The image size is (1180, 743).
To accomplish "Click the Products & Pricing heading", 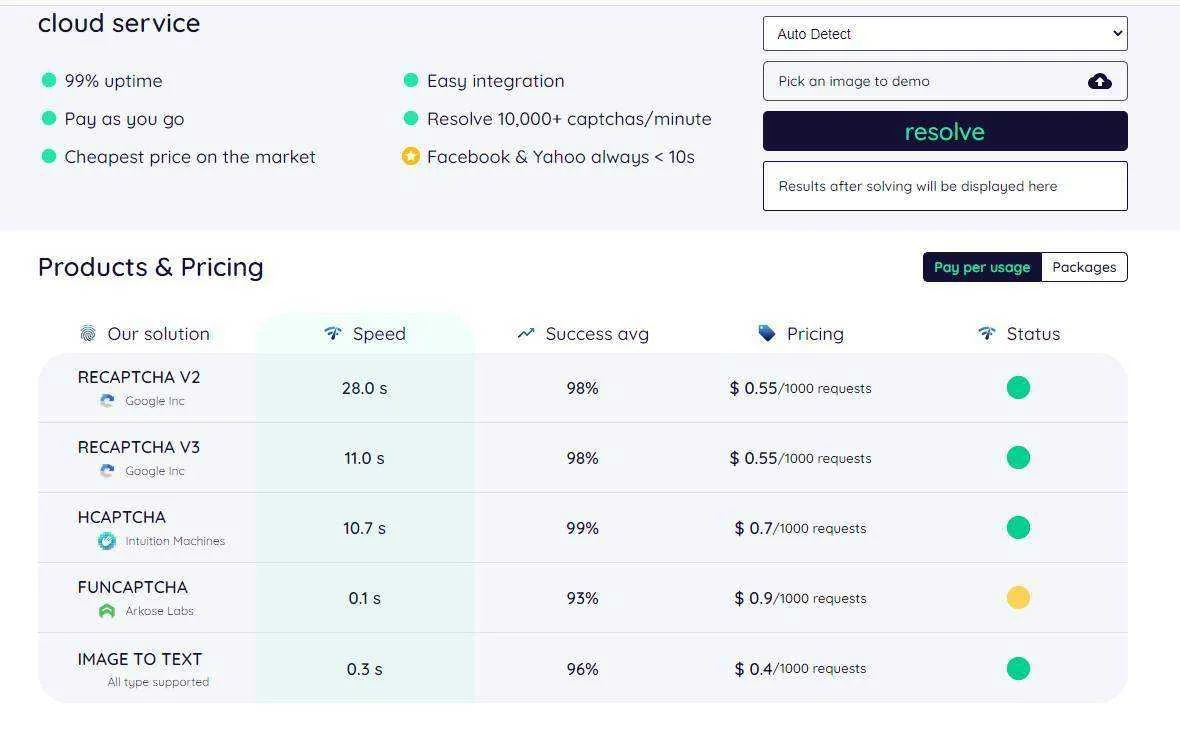I will pos(151,267).
